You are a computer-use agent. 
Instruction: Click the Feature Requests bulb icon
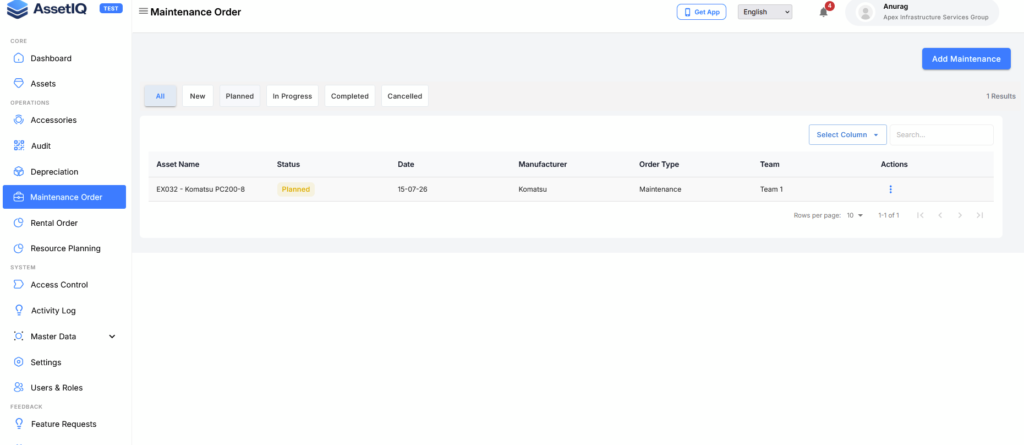coord(19,424)
